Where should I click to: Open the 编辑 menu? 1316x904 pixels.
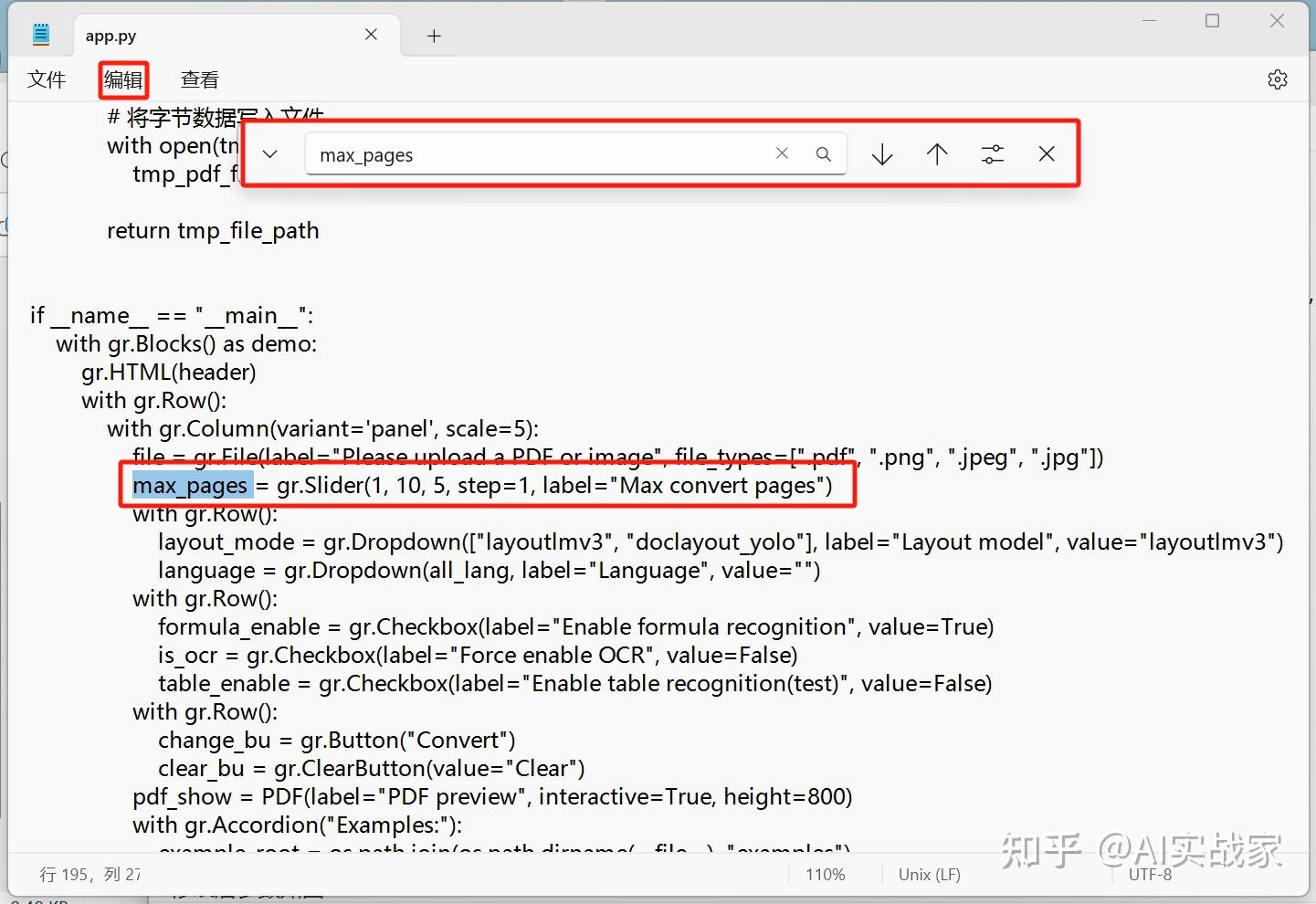(x=122, y=79)
